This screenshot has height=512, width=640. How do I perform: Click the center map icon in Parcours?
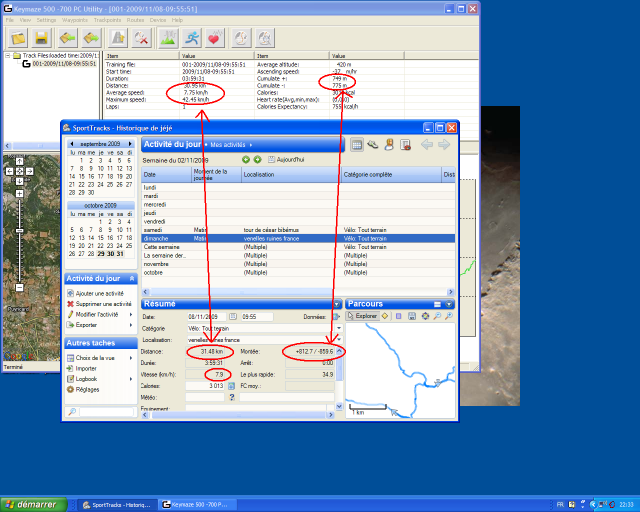pyautogui.click(x=425, y=316)
